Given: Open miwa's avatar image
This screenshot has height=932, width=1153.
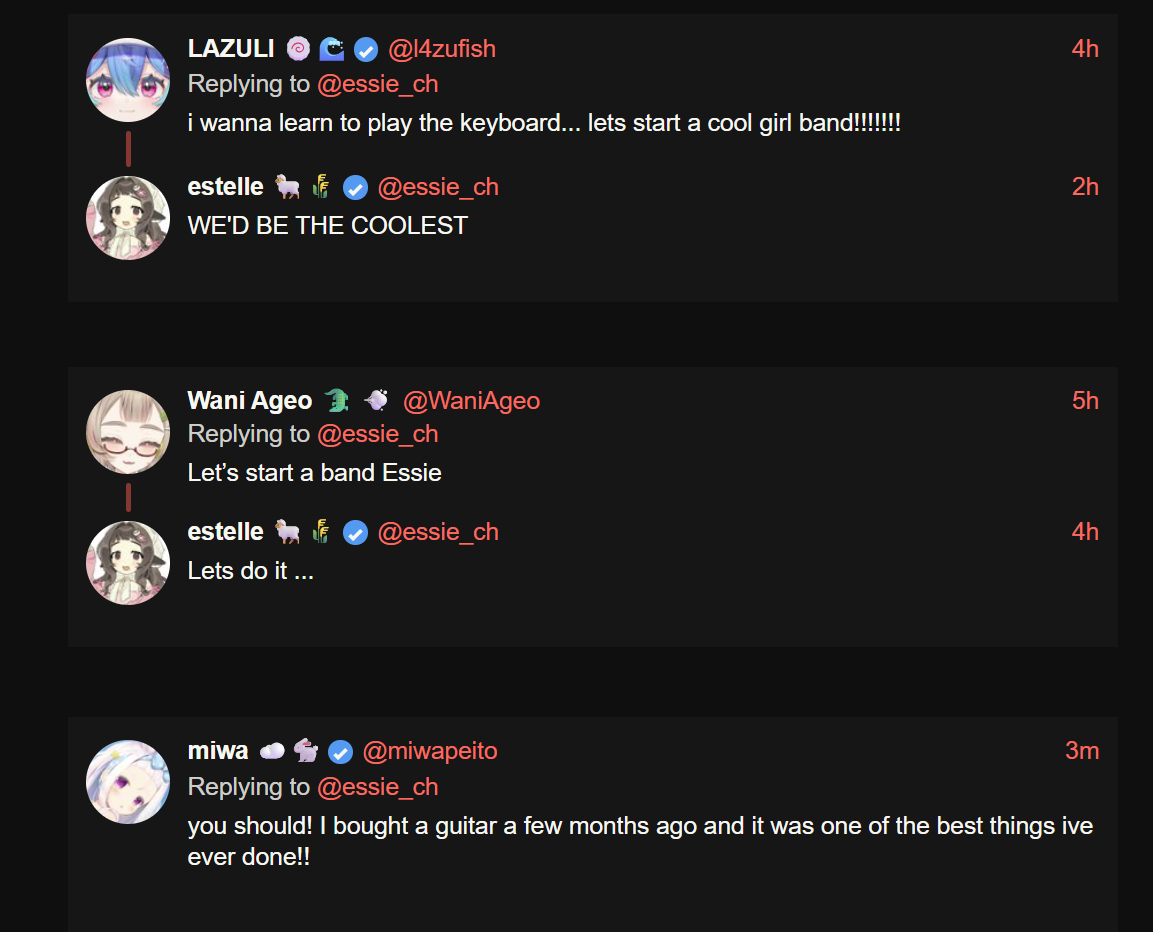Looking at the screenshot, I should point(128,782).
